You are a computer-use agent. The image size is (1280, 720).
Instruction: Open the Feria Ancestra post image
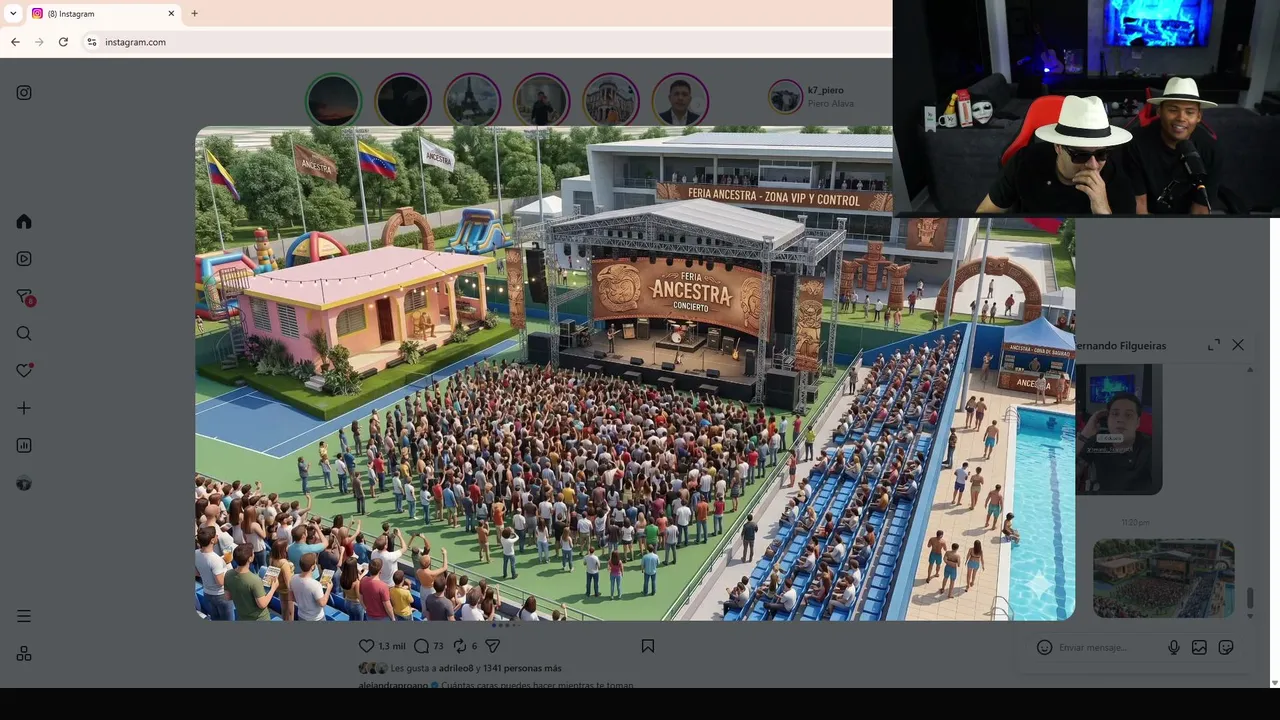pos(635,373)
